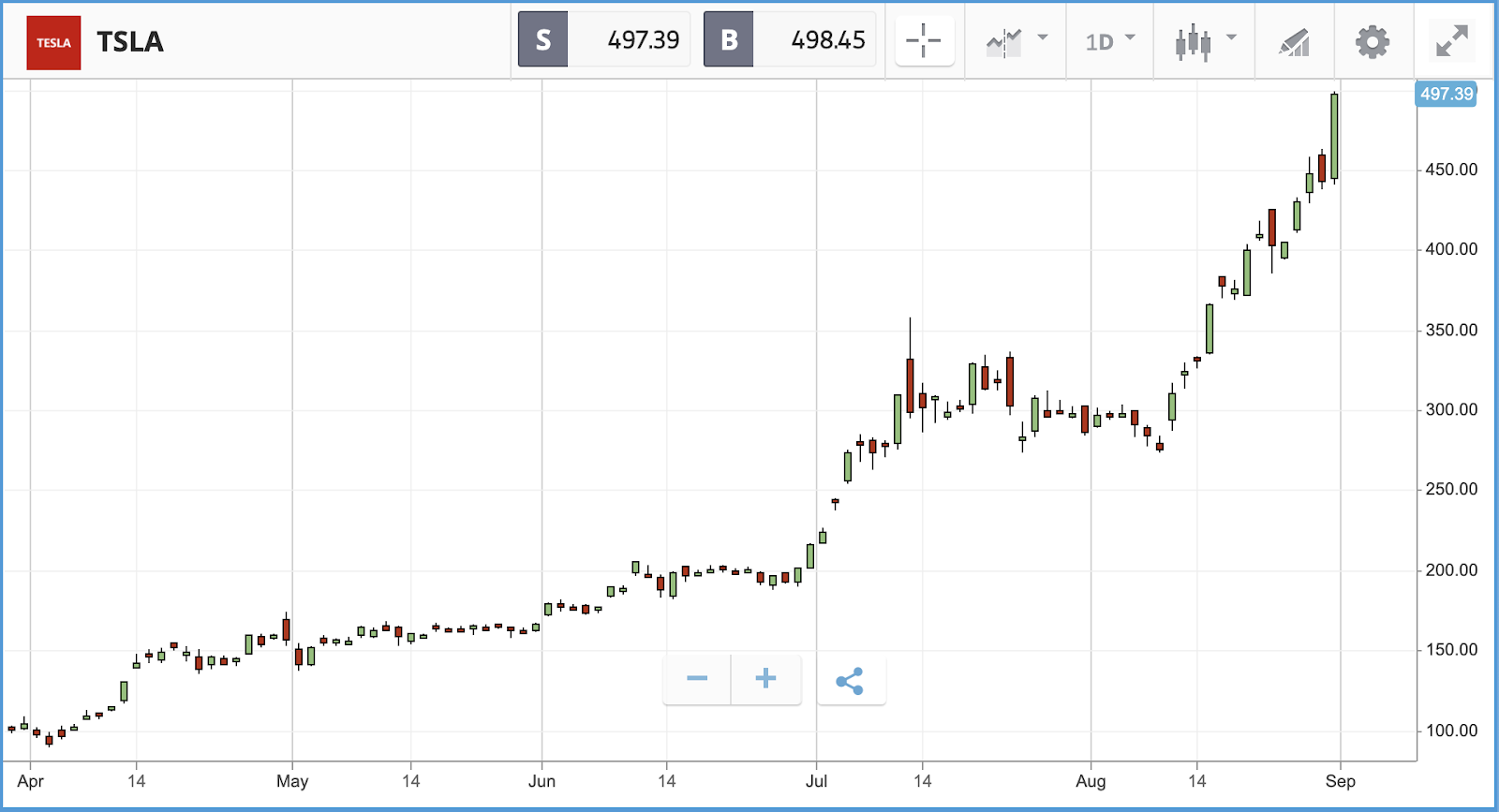Select the crosshair cursor tool

924,41
